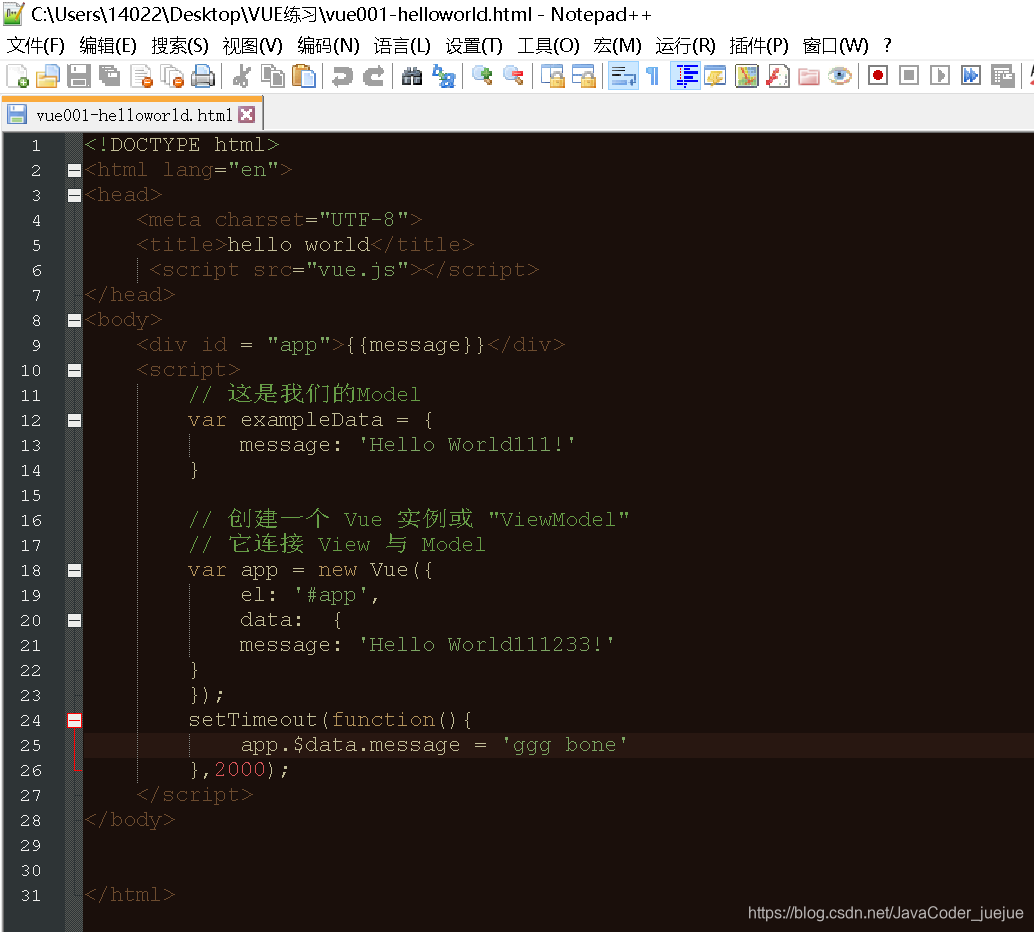Open the 编辑(E) menu
This screenshot has height=932, width=1034.
[107, 46]
